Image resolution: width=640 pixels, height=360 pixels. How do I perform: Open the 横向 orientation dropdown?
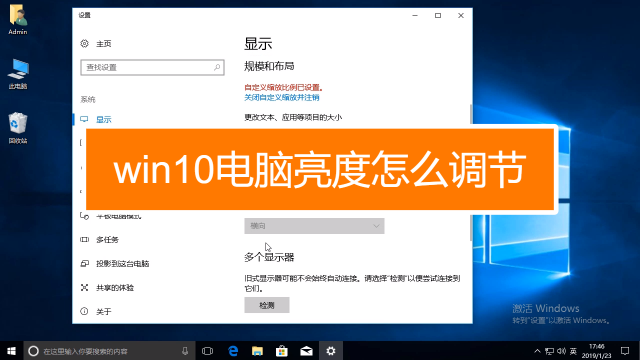pos(314,226)
